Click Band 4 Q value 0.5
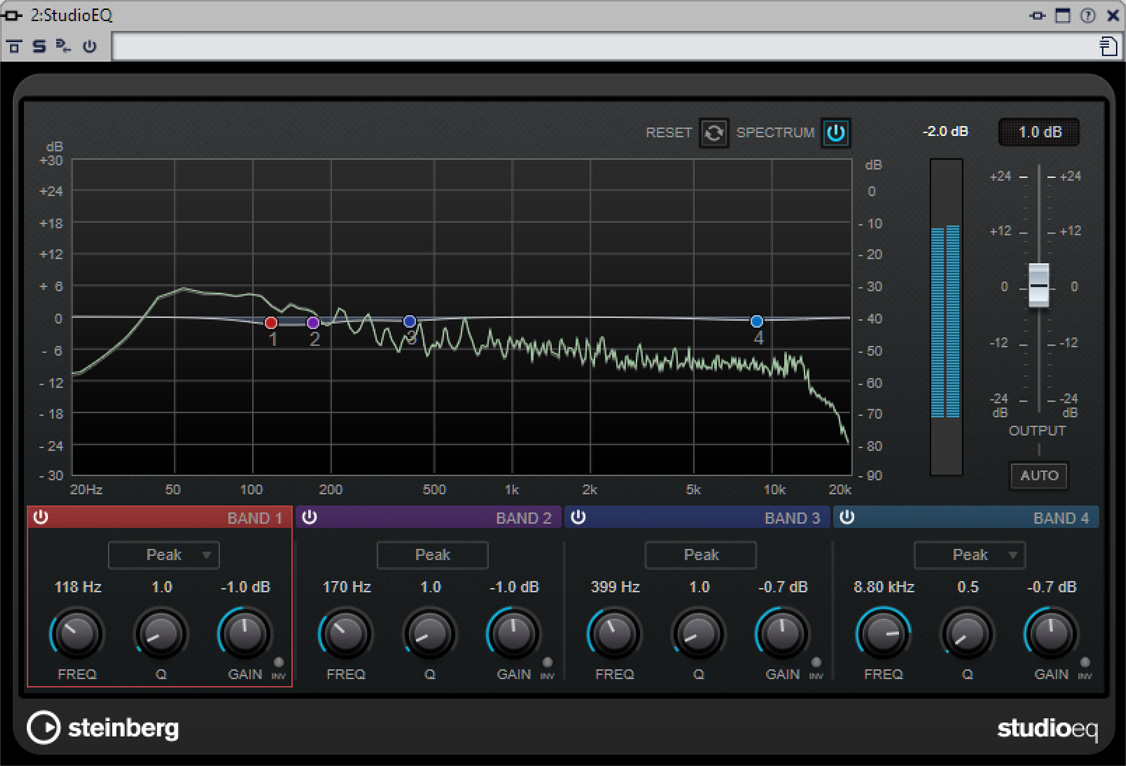This screenshot has width=1126, height=766. point(967,587)
